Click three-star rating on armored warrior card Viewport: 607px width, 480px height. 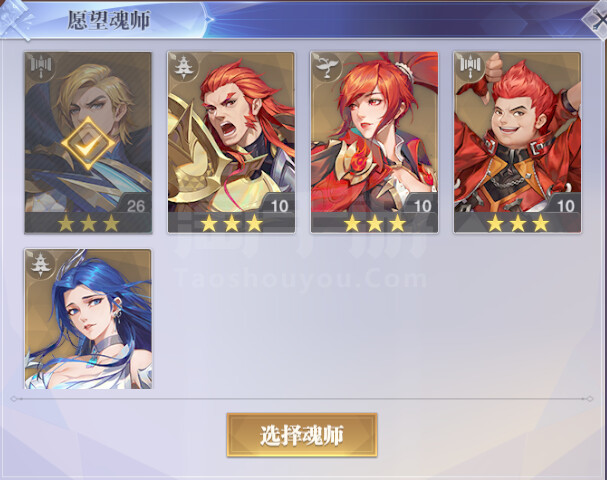point(231,223)
